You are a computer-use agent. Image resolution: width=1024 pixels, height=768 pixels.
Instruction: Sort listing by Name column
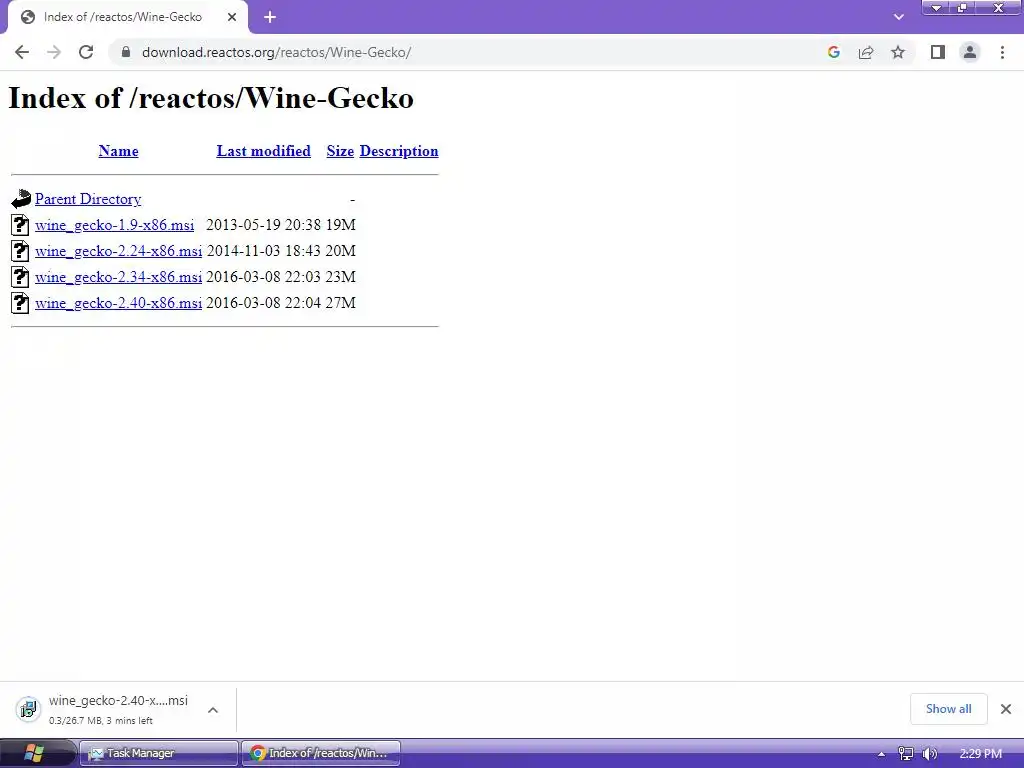[118, 151]
